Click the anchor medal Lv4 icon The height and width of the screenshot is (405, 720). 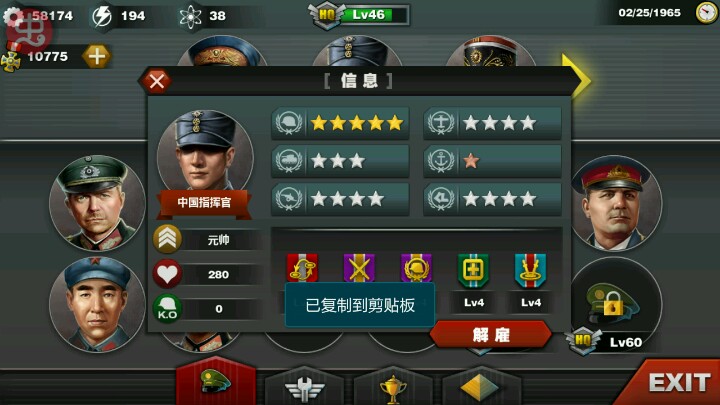(x=530, y=271)
